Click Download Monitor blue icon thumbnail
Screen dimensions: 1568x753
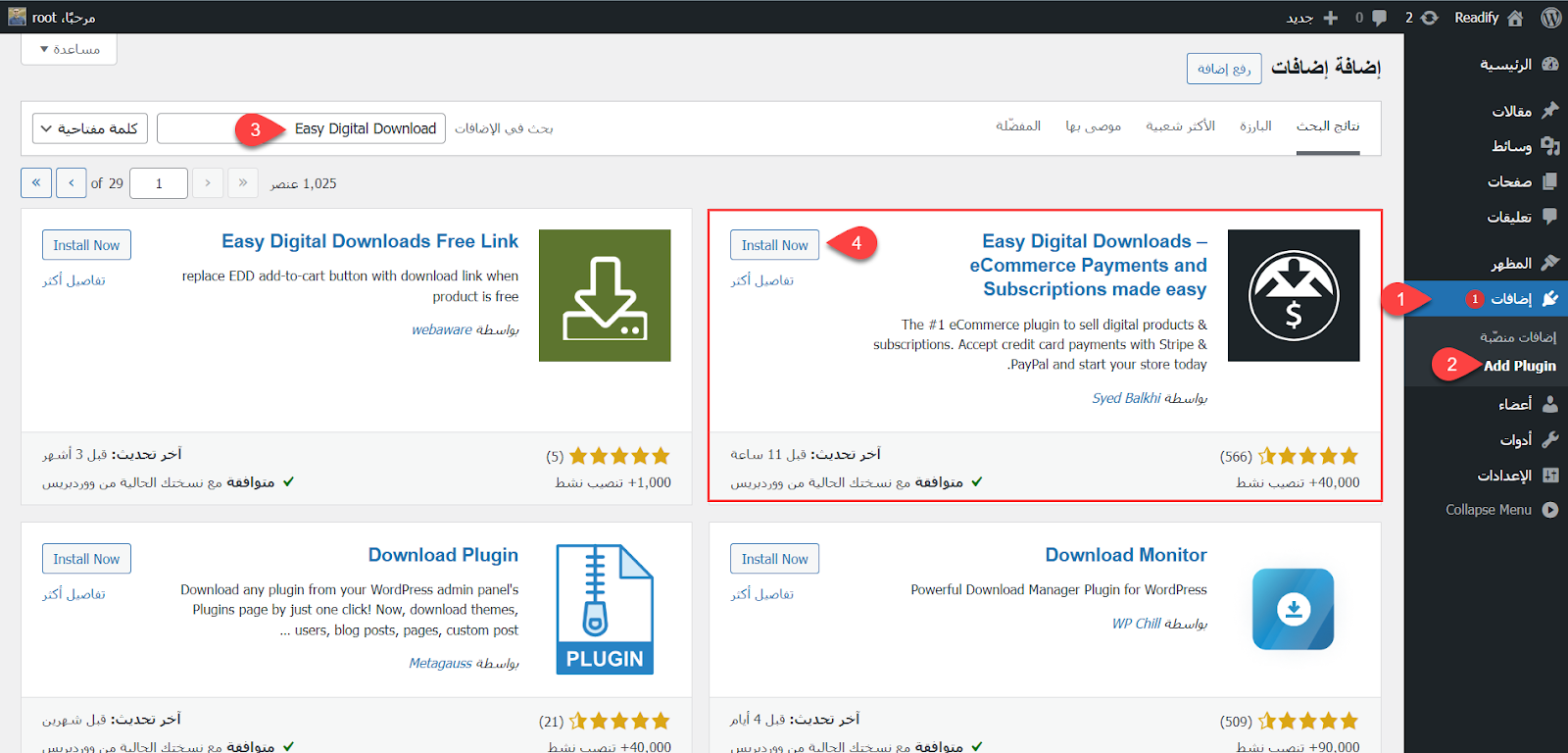coord(1294,609)
